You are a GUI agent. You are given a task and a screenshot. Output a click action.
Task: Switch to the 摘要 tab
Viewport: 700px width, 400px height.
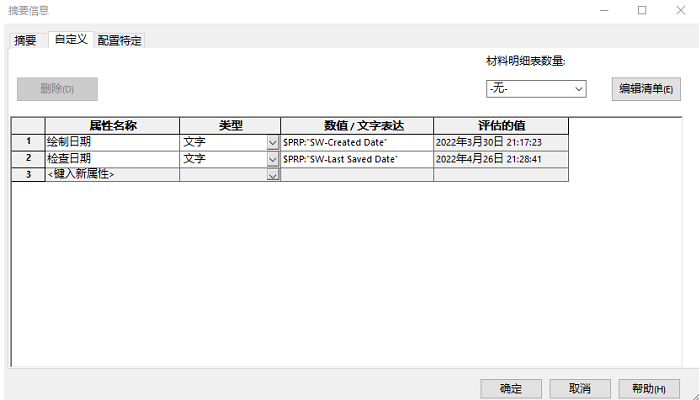(x=29, y=41)
